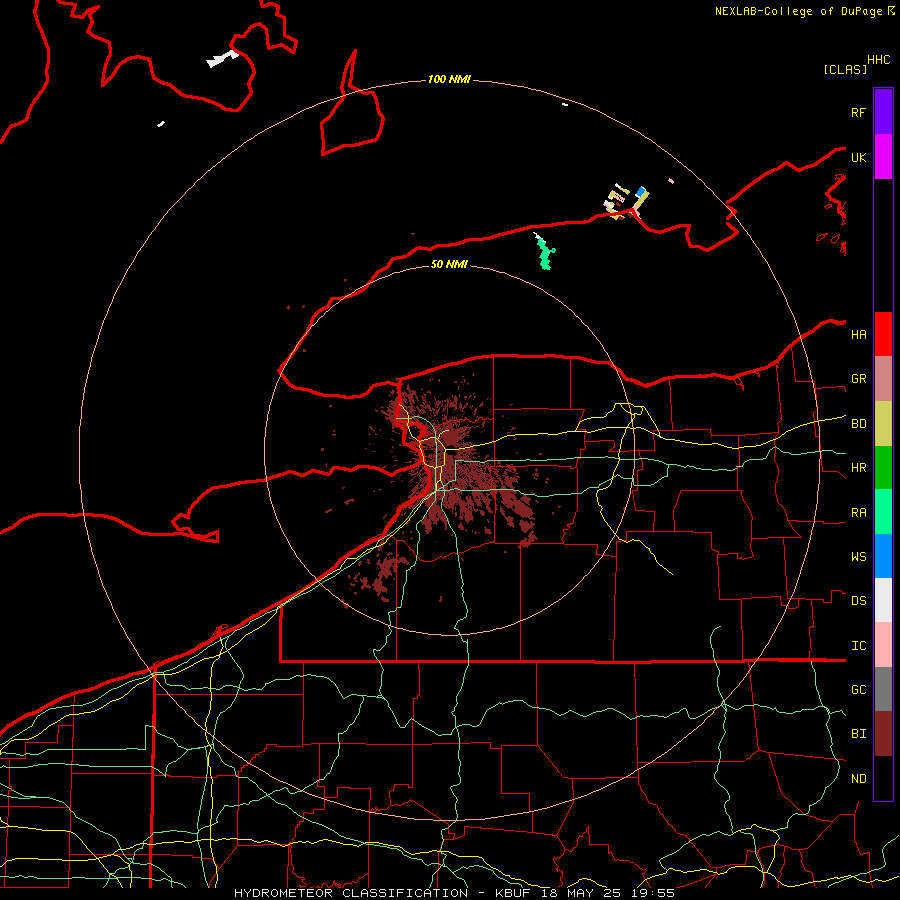
Task: Click the RF purple legend swatch
Action: point(883,111)
